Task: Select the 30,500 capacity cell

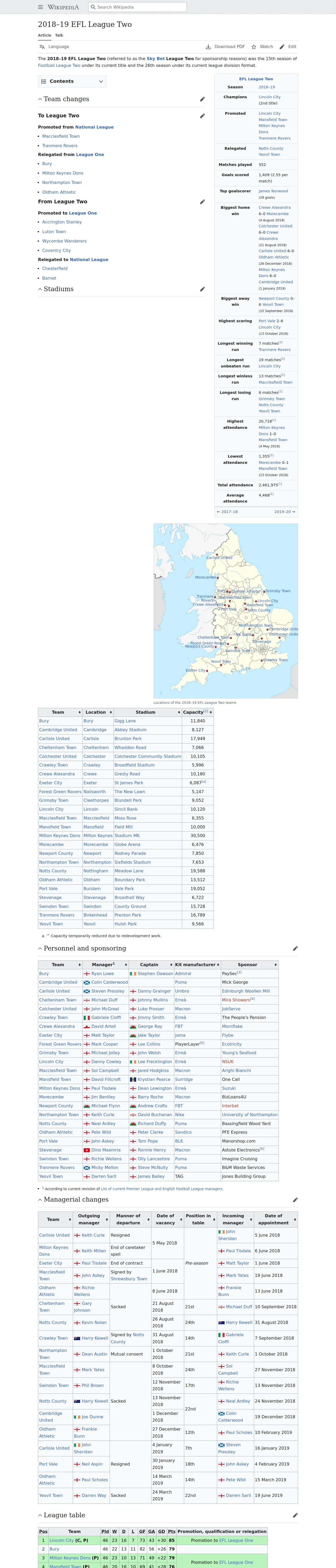Action: pyautogui.click(x=198, y=836)
